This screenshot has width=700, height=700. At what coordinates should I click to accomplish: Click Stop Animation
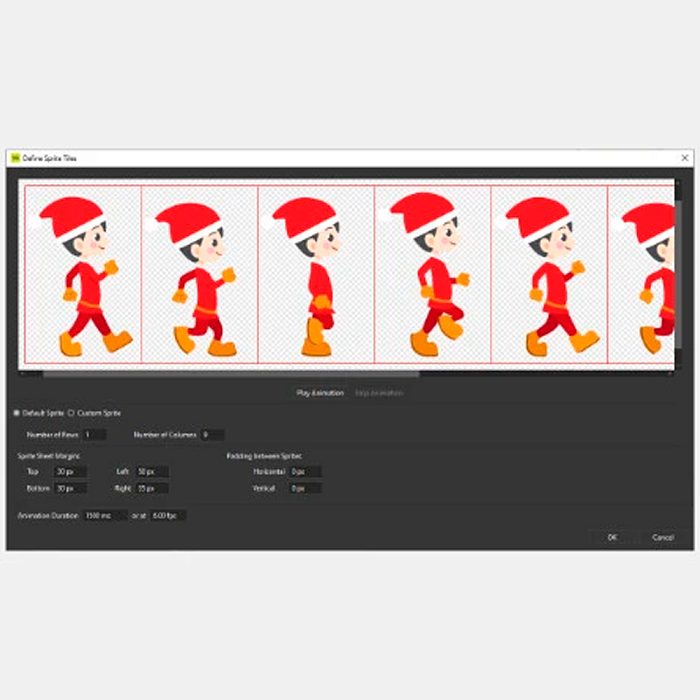point(379,393)
